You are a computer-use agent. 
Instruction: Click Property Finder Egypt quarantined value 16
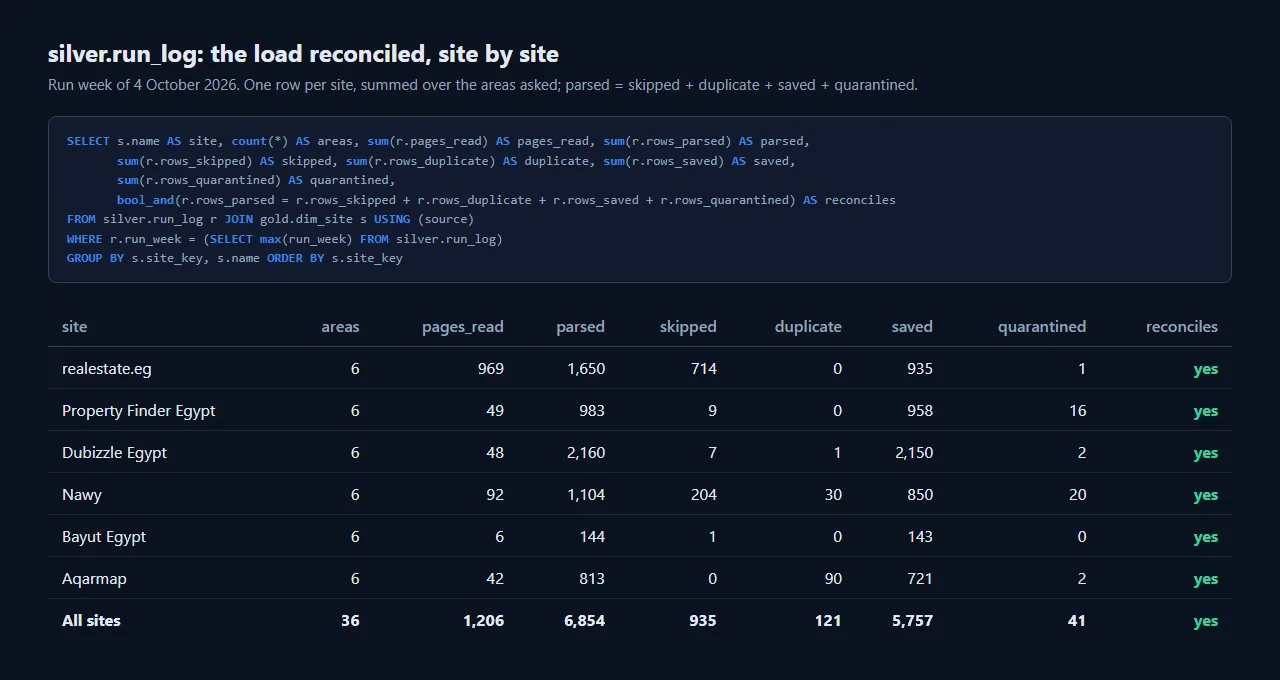tap(1077, 411)
